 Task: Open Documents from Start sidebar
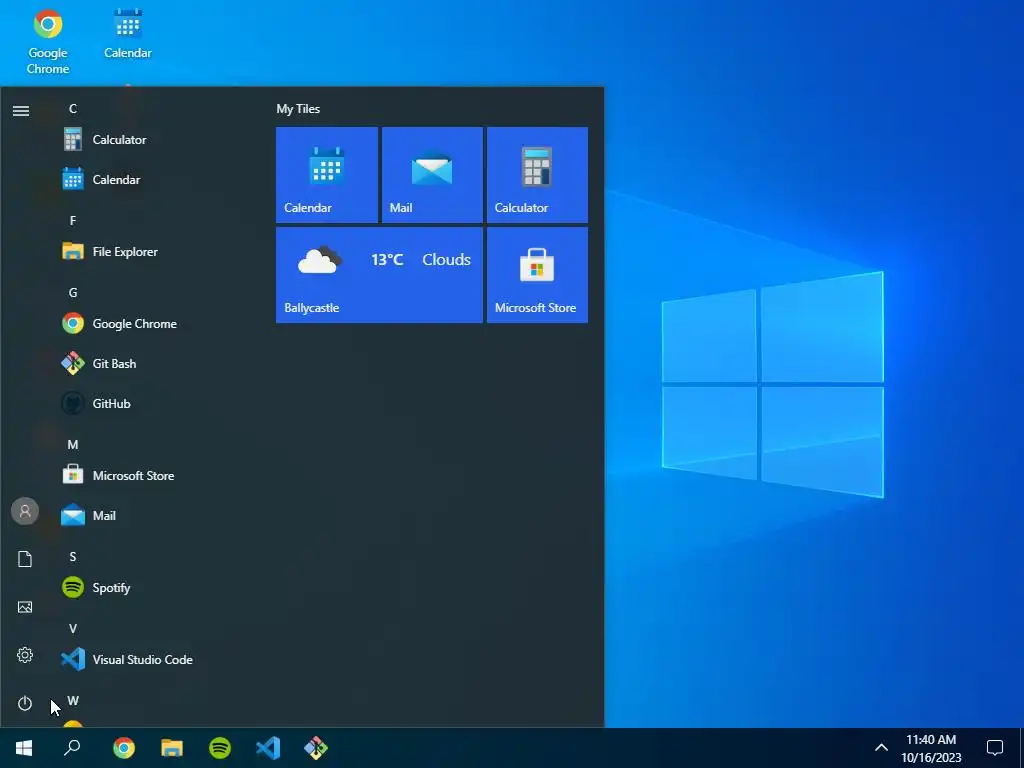pyautogui.click(x=25, y=559)
